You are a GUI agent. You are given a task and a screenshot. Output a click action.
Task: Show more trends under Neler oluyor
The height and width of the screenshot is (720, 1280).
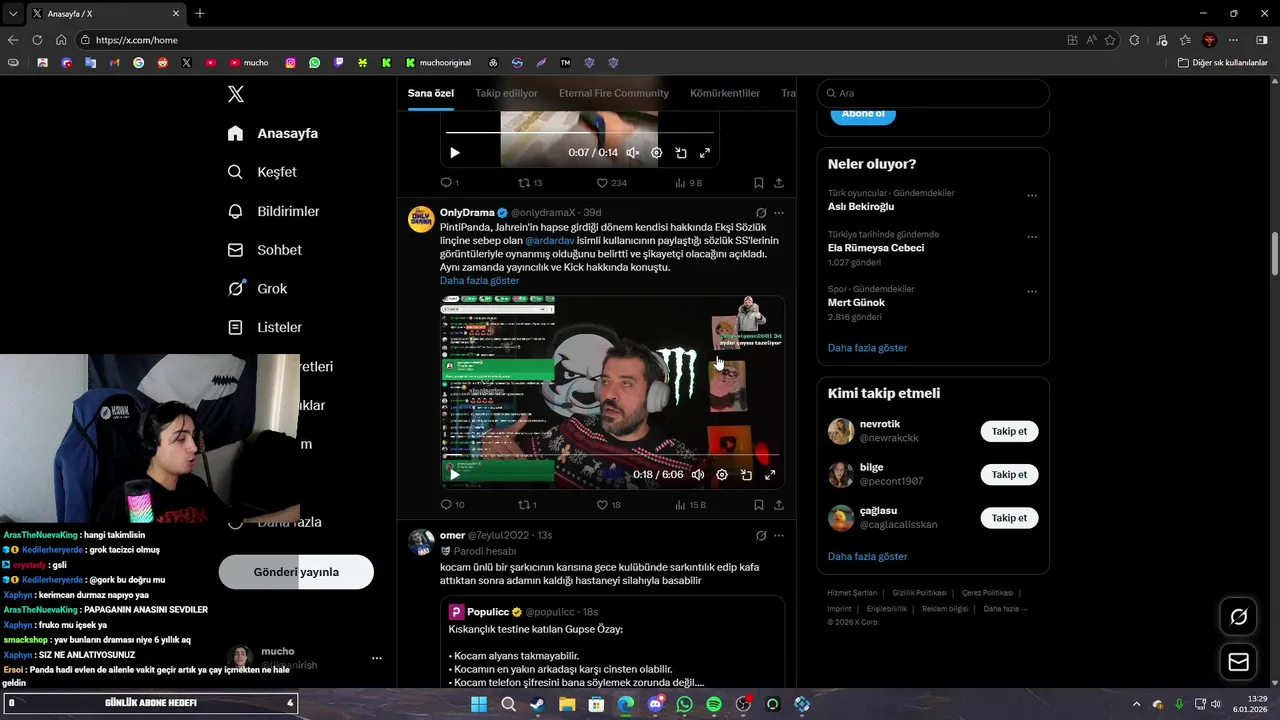point(867,348)
